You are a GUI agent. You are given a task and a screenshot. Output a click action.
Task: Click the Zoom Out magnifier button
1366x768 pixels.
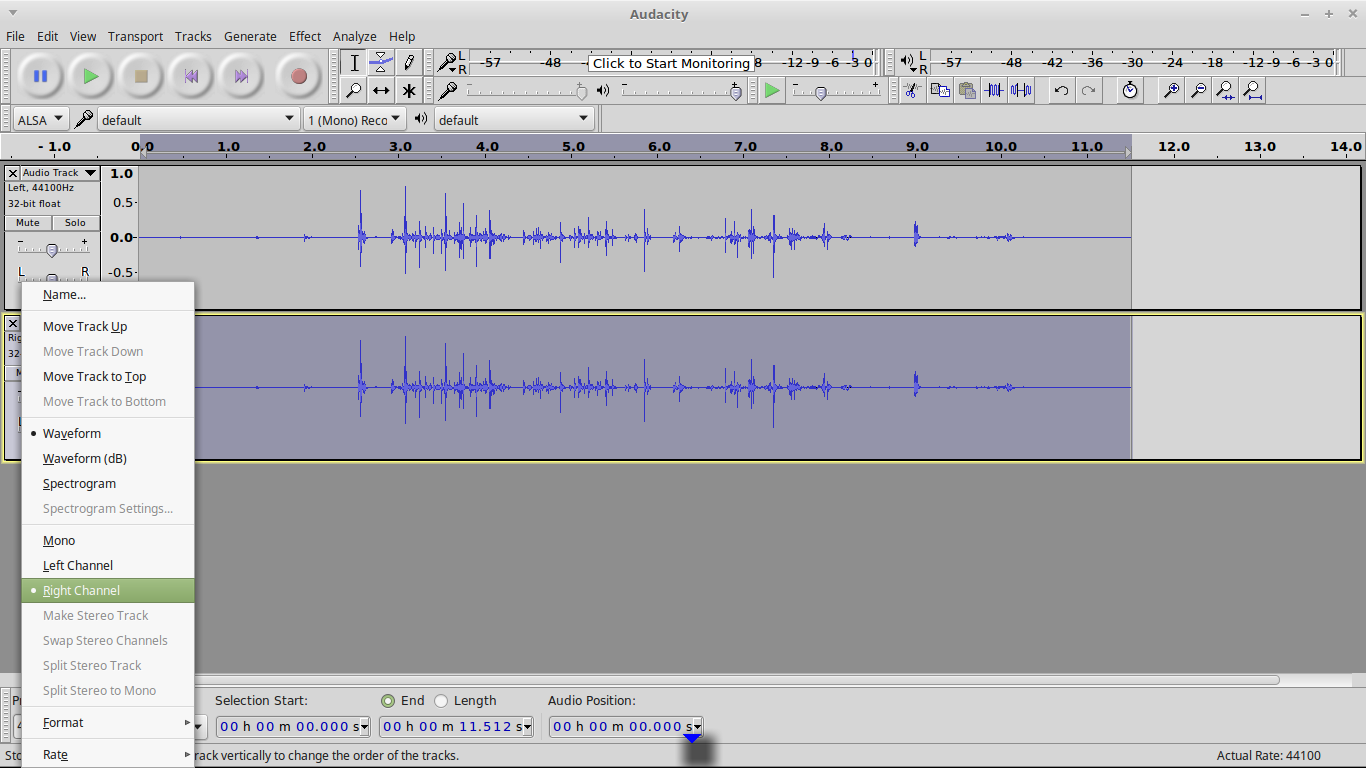(1198, 91)
